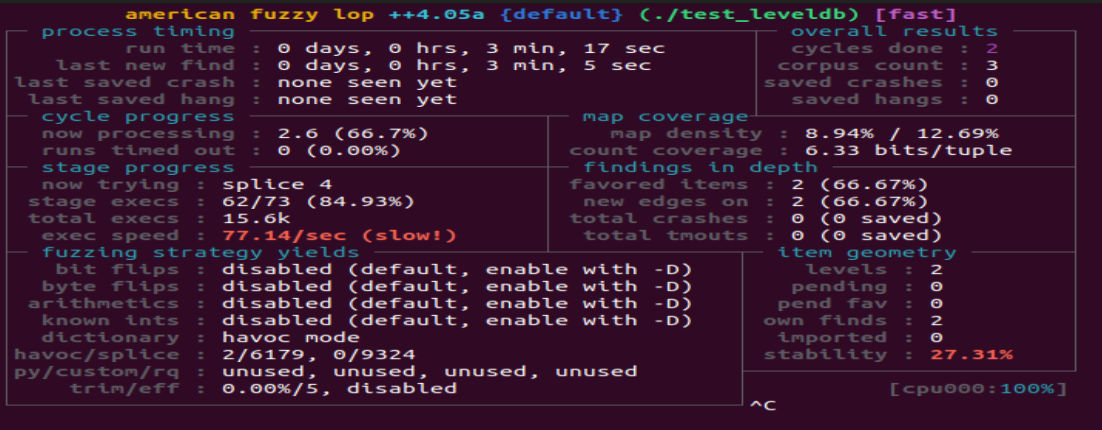This screenshot has width=1102, height=430.
Task: Click the [cpu000:100%] indicator
Action: (978, 389)
